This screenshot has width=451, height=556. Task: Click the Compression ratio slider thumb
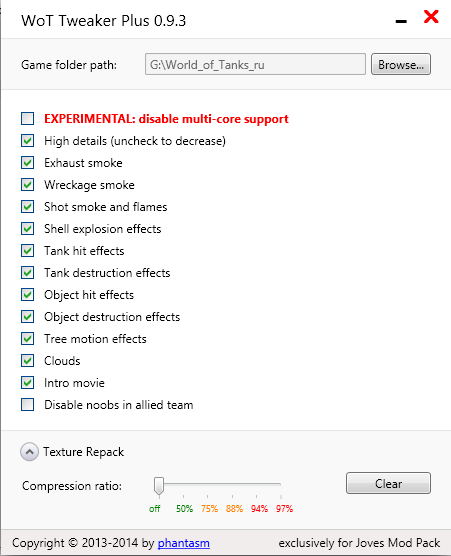point(159,485)
